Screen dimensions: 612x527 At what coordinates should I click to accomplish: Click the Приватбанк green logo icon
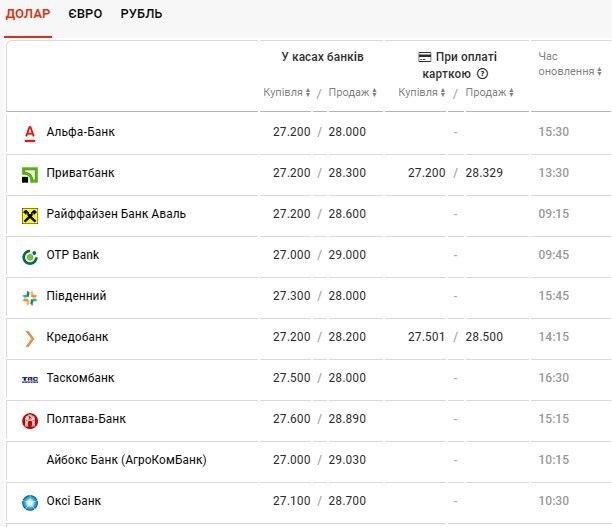(x=29, y=174)
